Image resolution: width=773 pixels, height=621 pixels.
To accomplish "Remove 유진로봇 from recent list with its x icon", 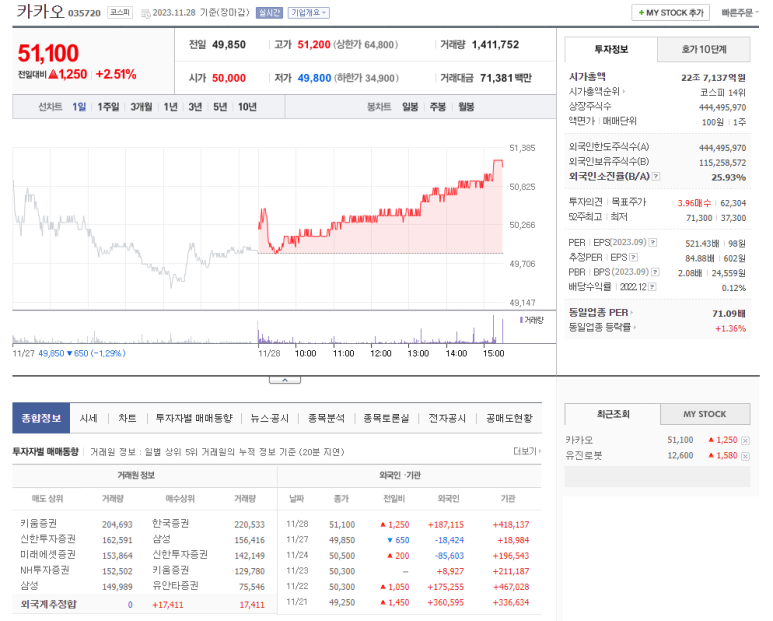I will pyautogui.click(x=745, y=456).
